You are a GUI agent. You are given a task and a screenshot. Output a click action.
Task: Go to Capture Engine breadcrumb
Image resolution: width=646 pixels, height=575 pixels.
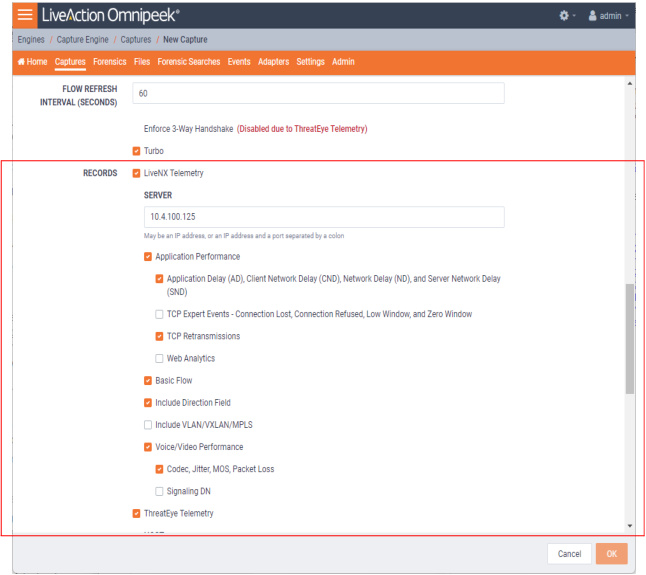coord(82,40)
